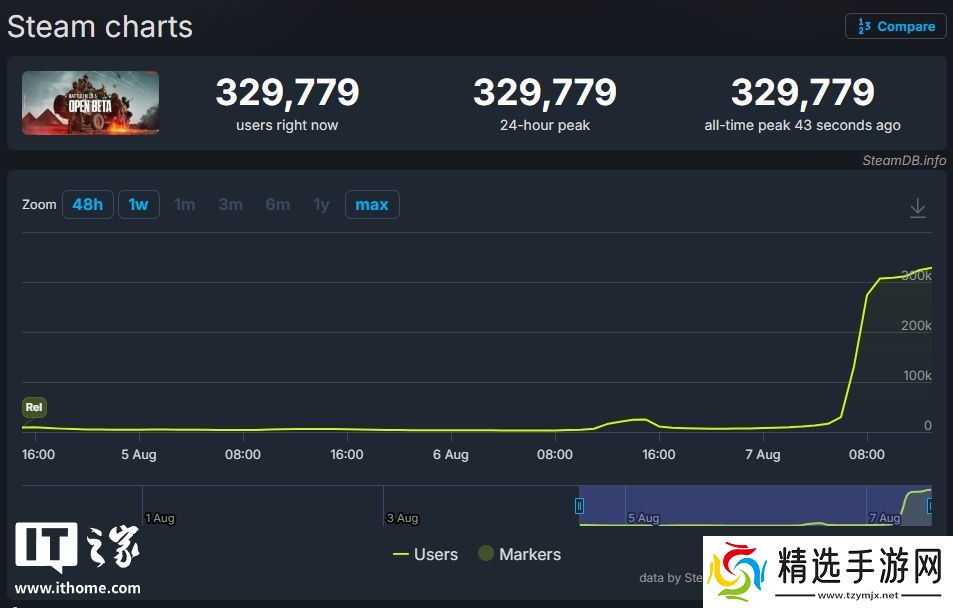Click the 1m zoom option
The height and width of the screenshot is (608, 953).
pyautogui.click(x=185, y=205)
